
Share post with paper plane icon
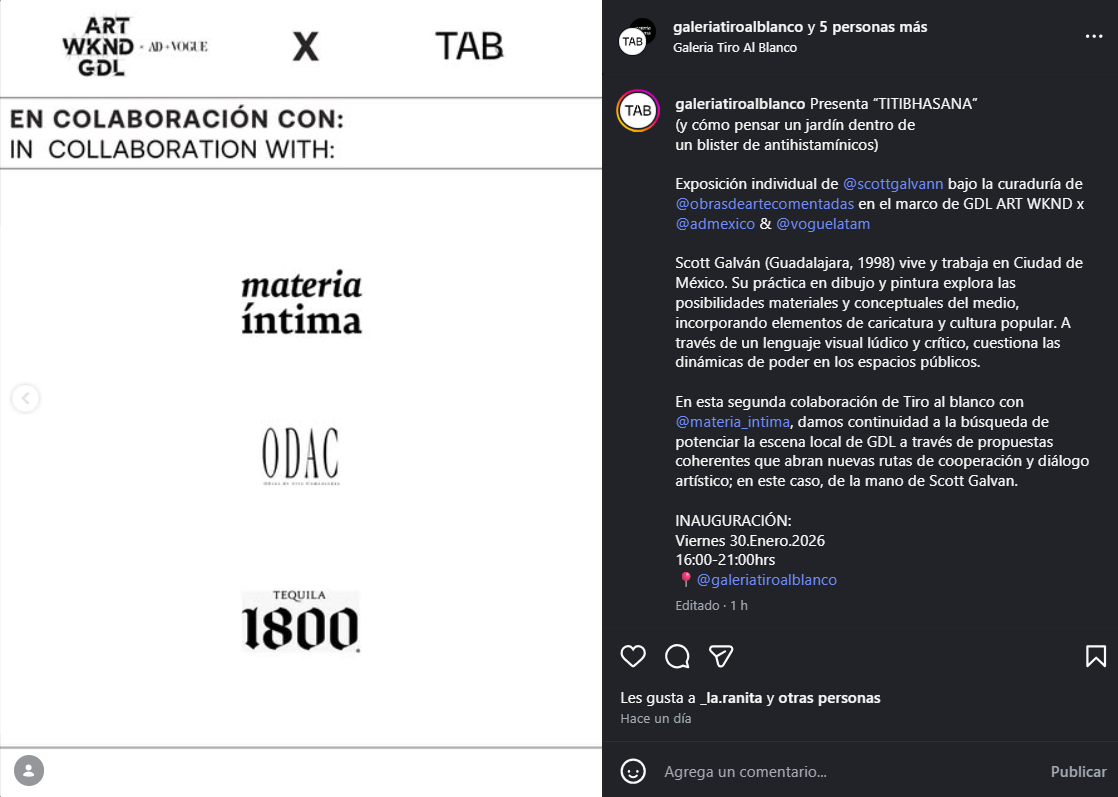click(x=721, y=656)
